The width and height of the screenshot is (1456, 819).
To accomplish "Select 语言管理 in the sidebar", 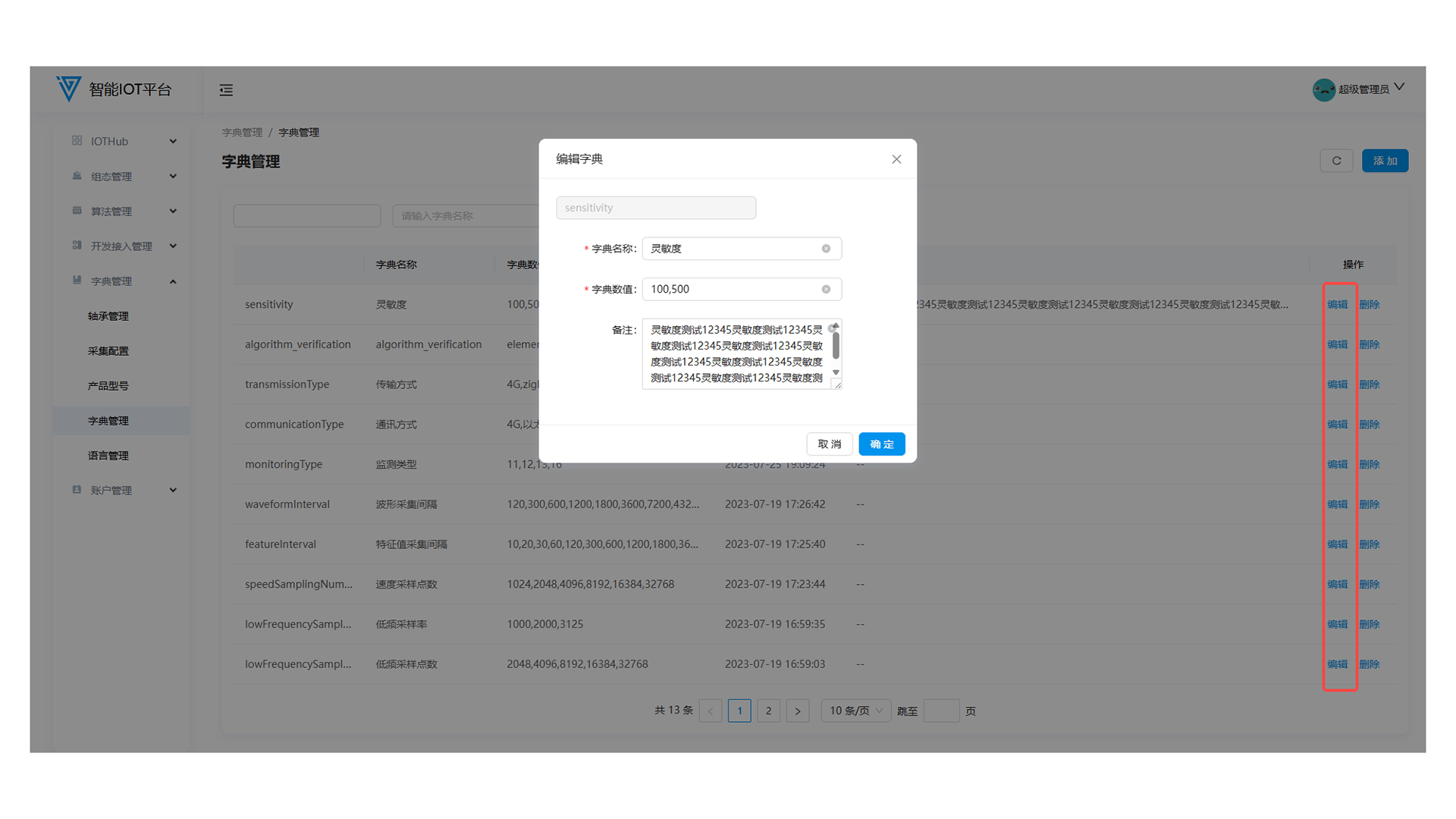I will pos(108,456).
